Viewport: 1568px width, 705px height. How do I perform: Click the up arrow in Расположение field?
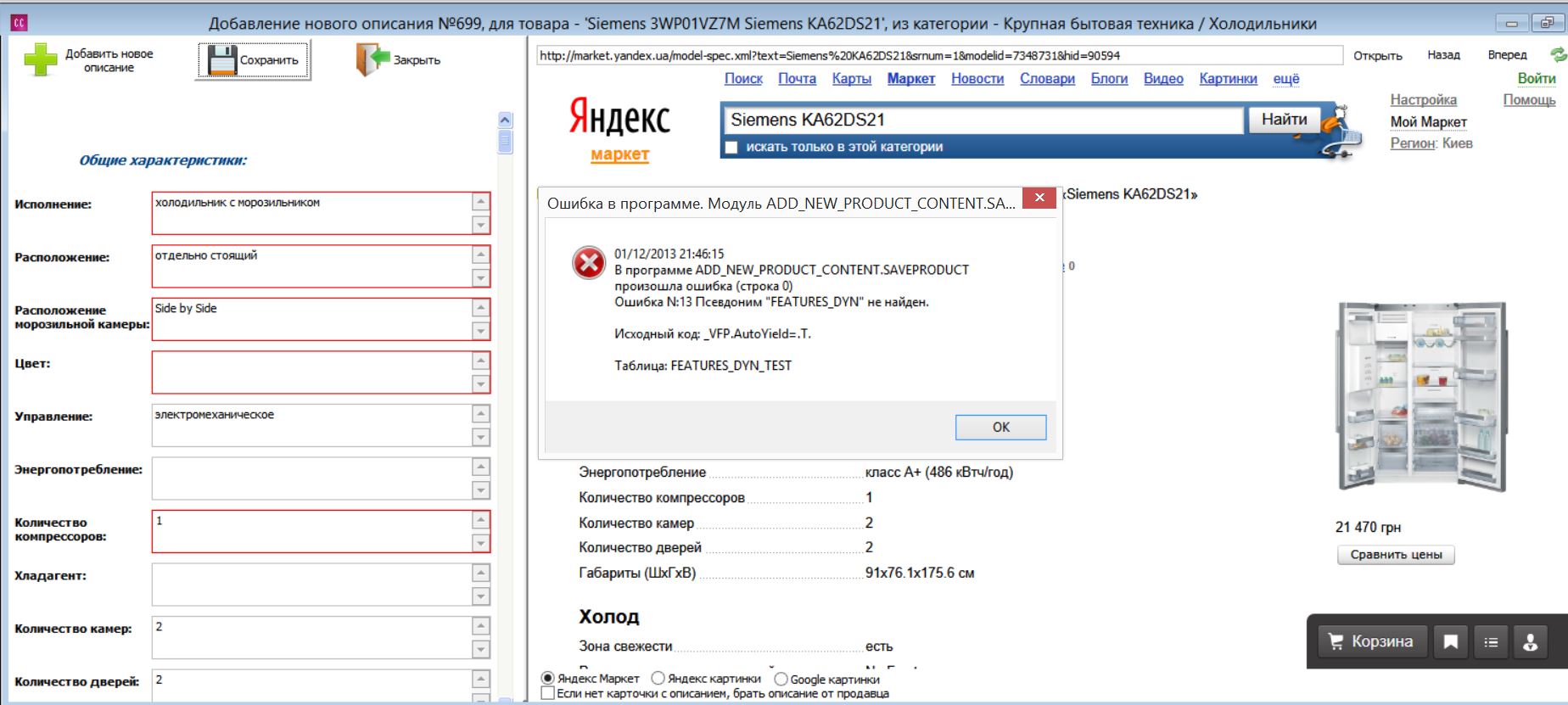(x=481, y=255)
